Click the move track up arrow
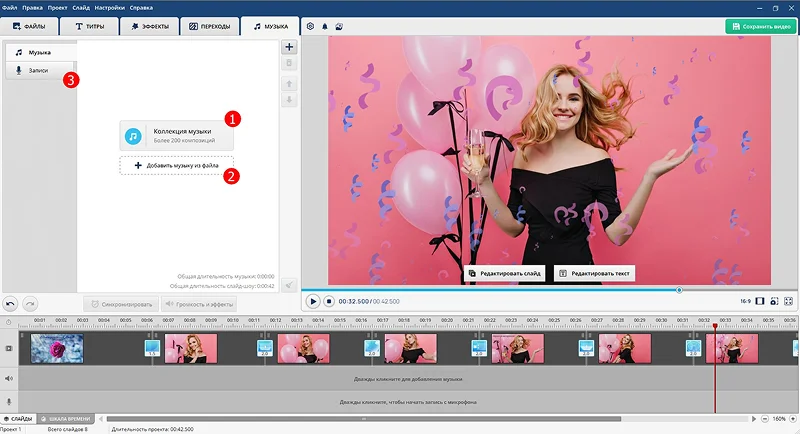800x434 pixels. [x=289, y=84]
